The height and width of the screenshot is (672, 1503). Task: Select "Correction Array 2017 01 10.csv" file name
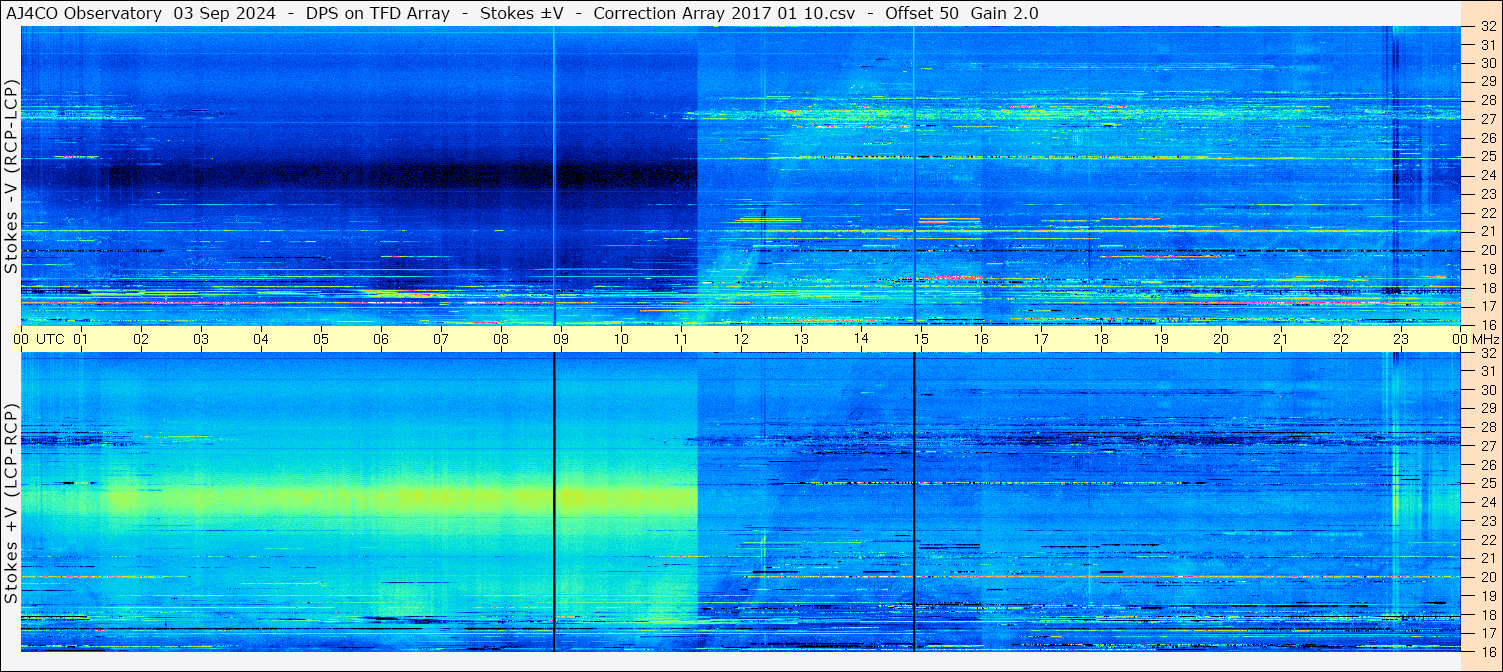tap(724, 13)
